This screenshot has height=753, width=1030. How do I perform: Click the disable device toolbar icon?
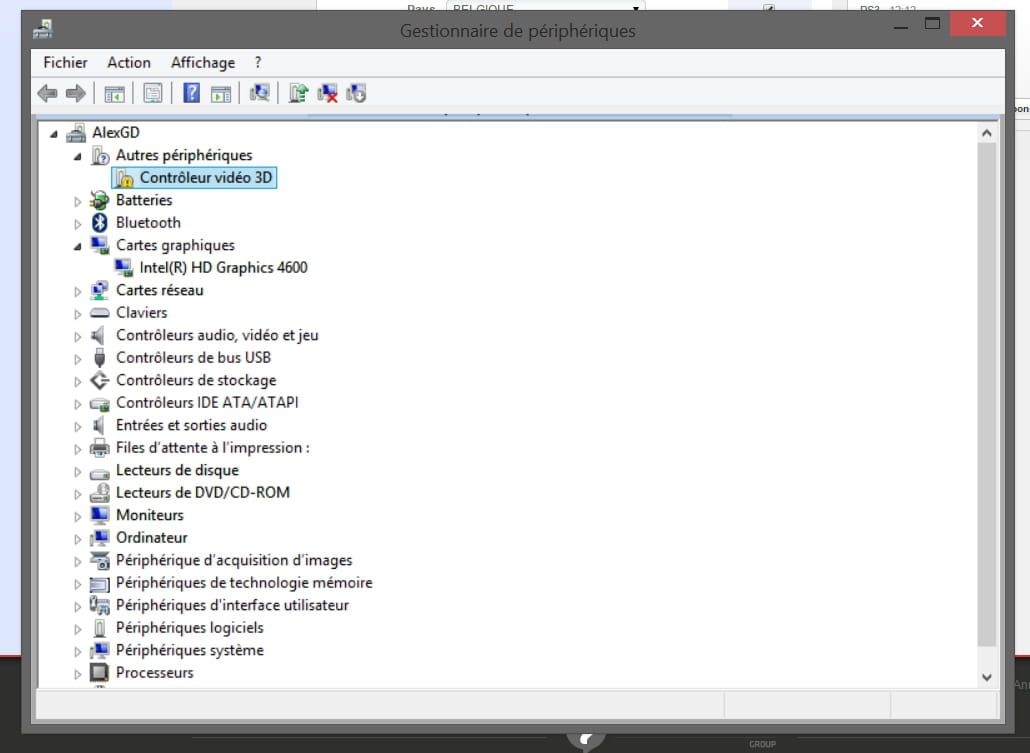356,93
